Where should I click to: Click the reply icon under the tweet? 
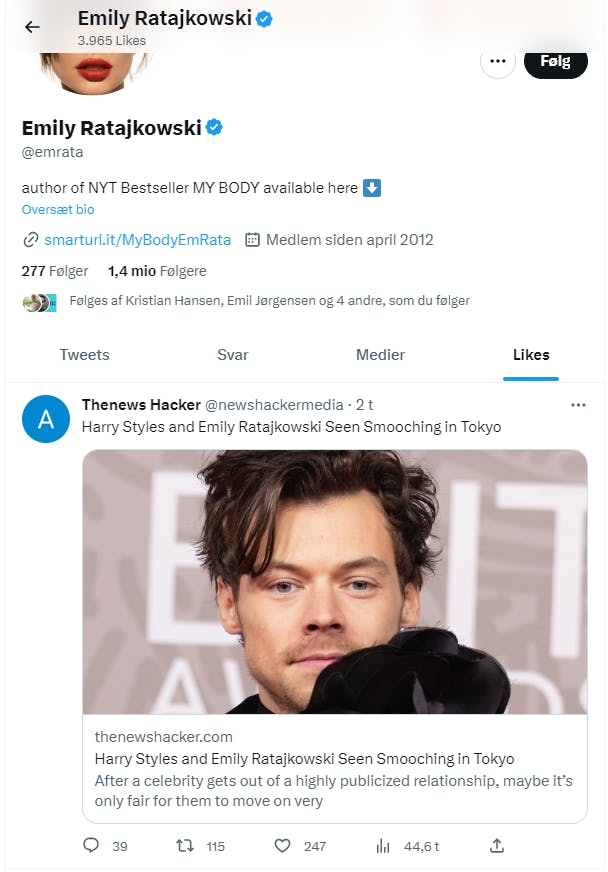[x=92, y=846]
